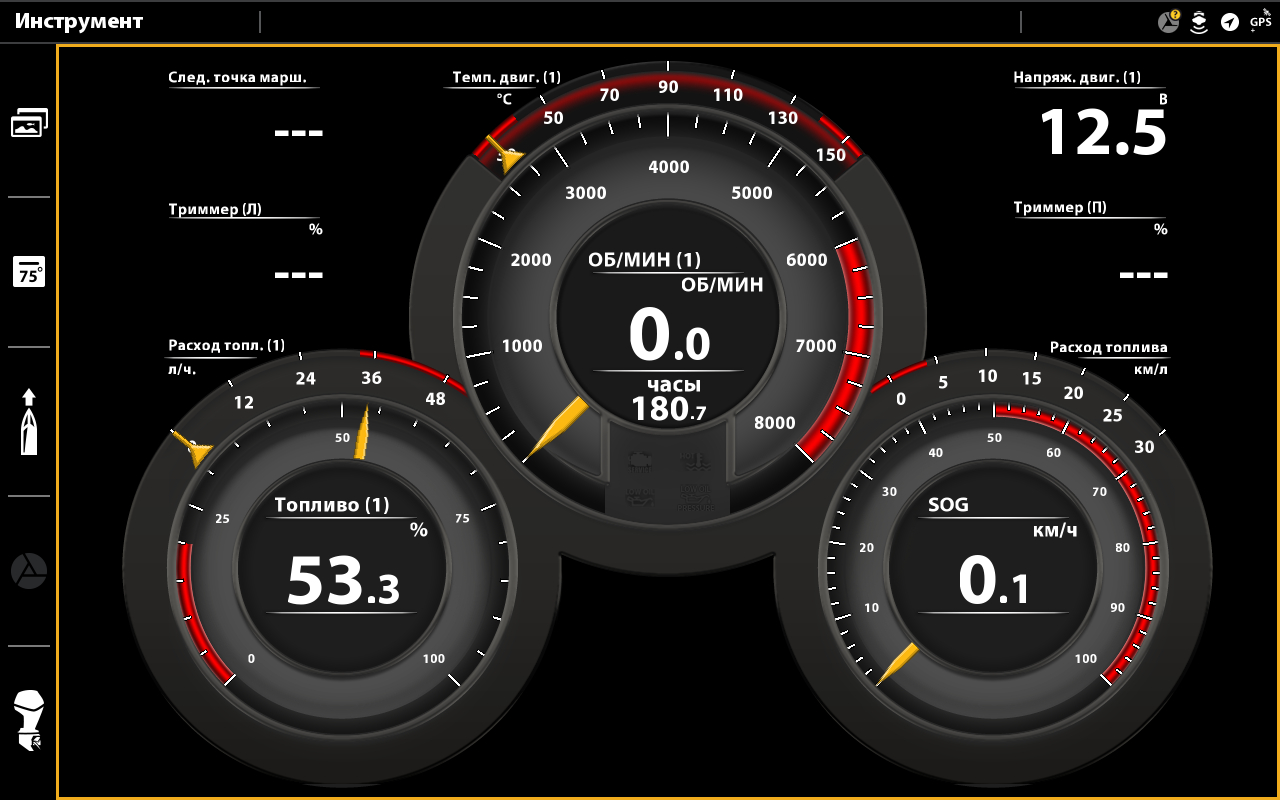Click the dimmed autopilot icon in sidebar
This screenshot has height=800, width=1280.
29,571
